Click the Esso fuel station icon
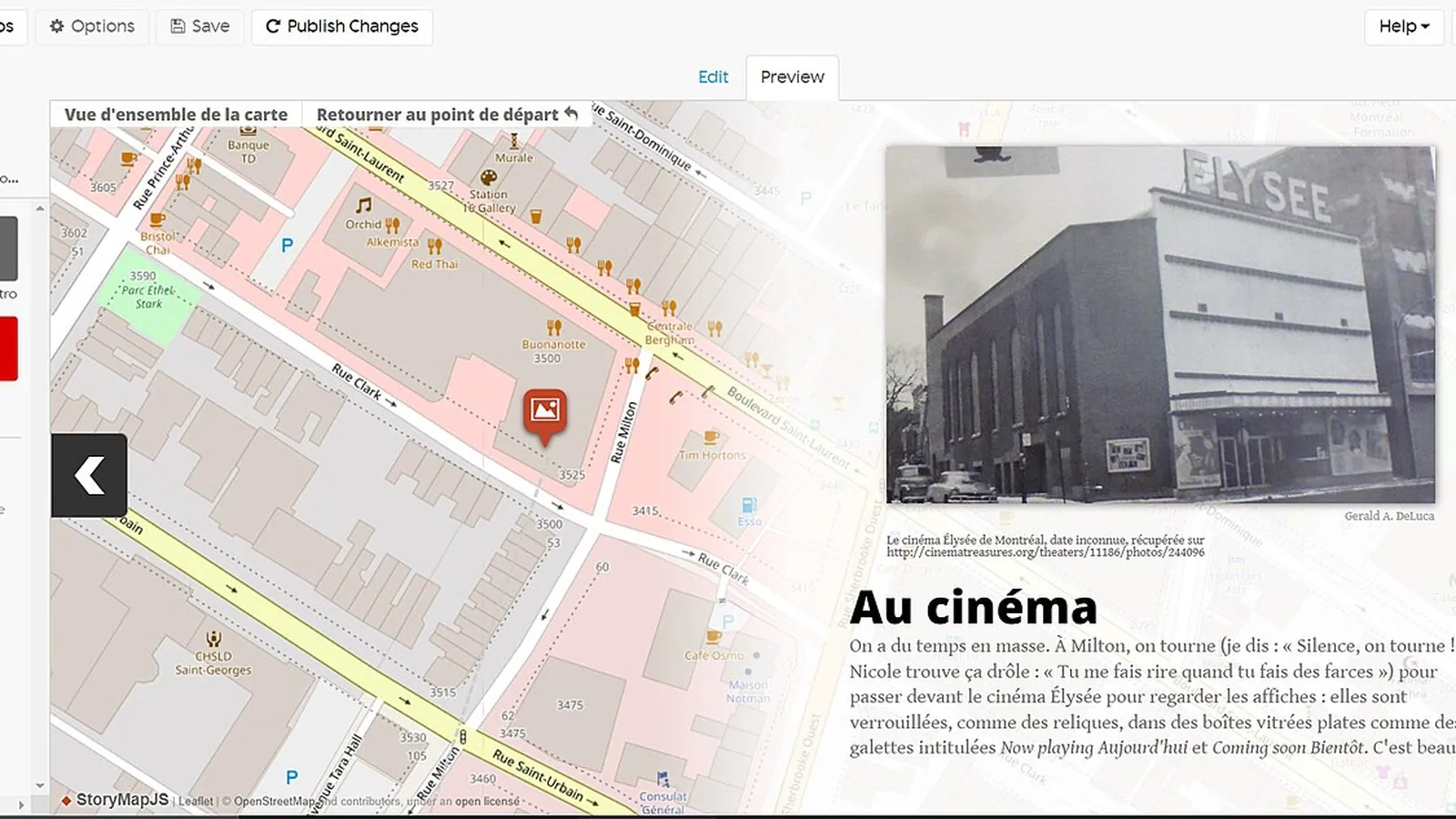This screenshot has width=1456, height=819. pos(749,504)
